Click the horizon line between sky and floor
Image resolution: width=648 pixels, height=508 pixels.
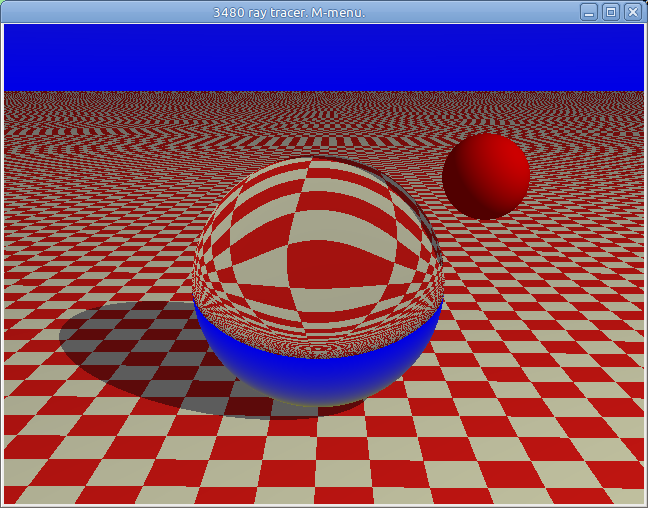tap(324, 92)
